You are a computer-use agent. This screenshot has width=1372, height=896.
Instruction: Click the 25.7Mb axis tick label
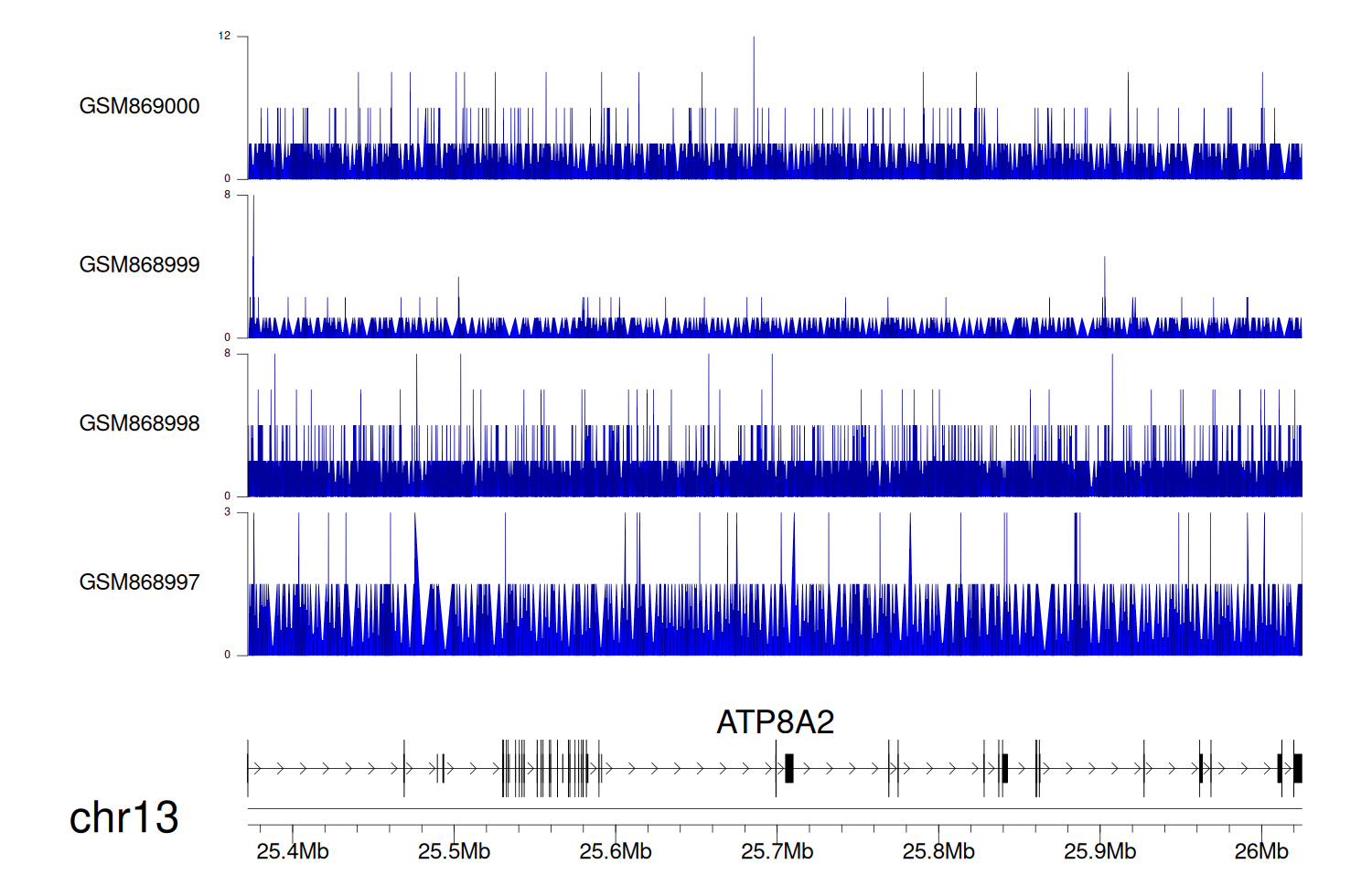(777, 851)
